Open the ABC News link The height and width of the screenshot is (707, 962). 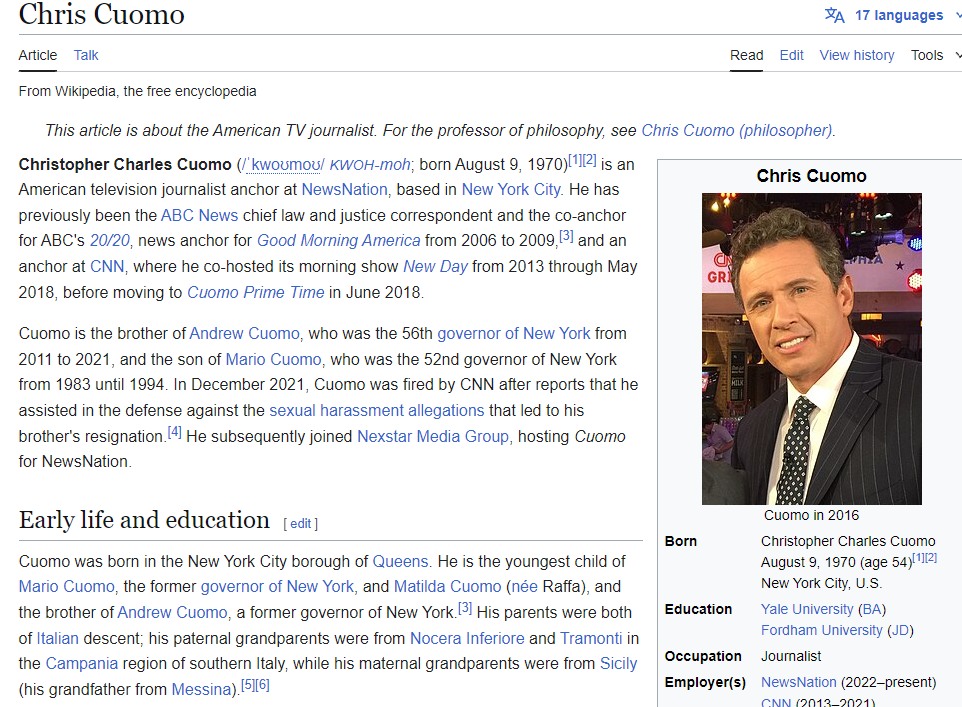pyautogui.click(x=199, y=215)
